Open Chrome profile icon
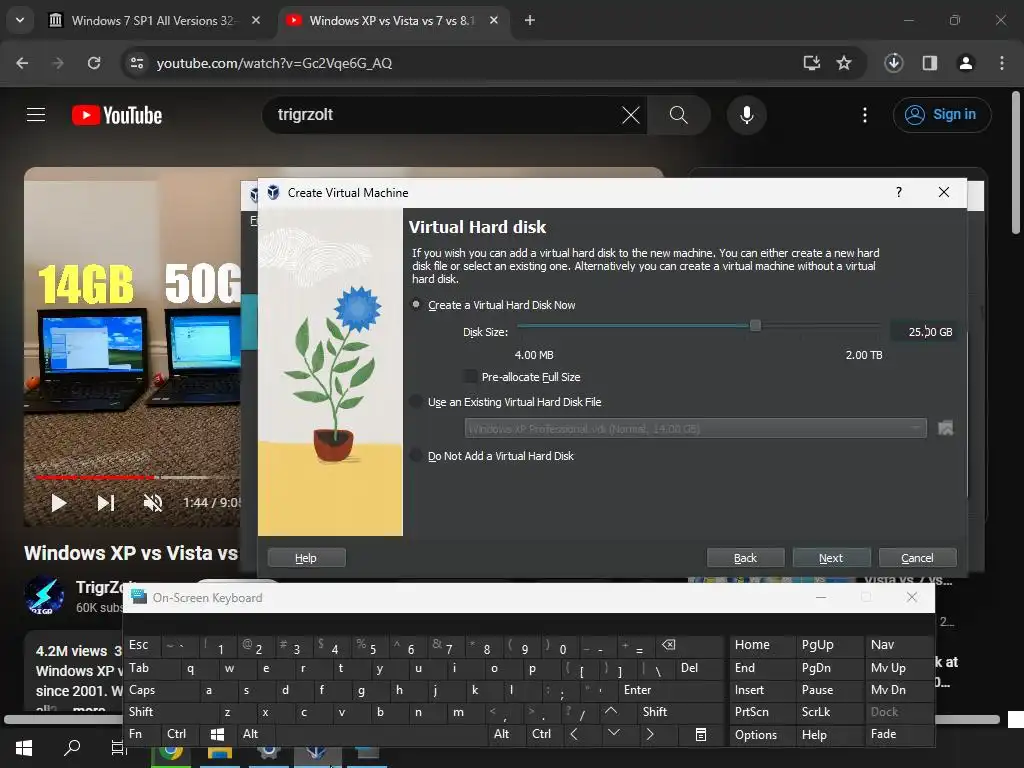The image size is (1024, 768). (965, 63)
